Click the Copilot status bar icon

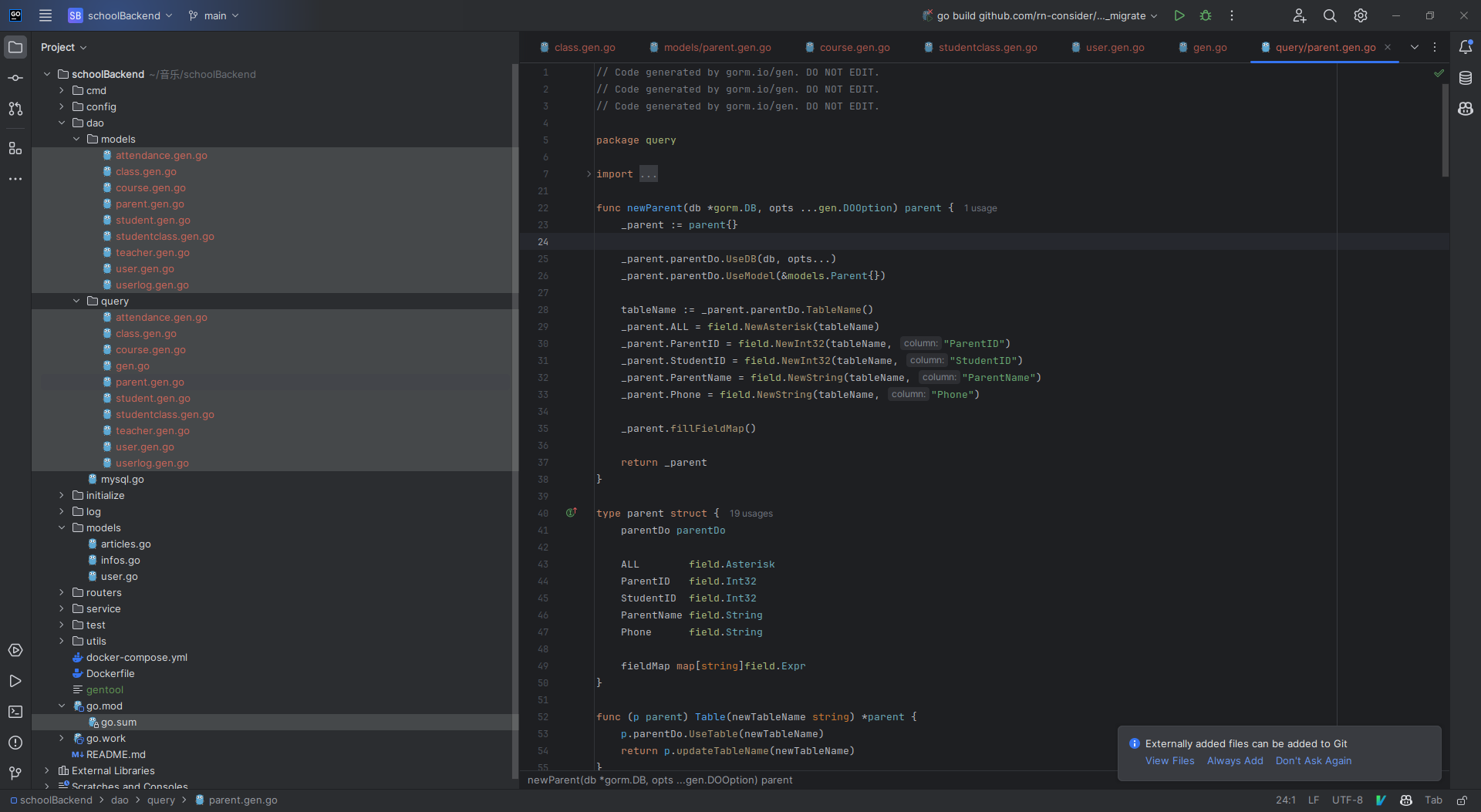point(1406,800)
